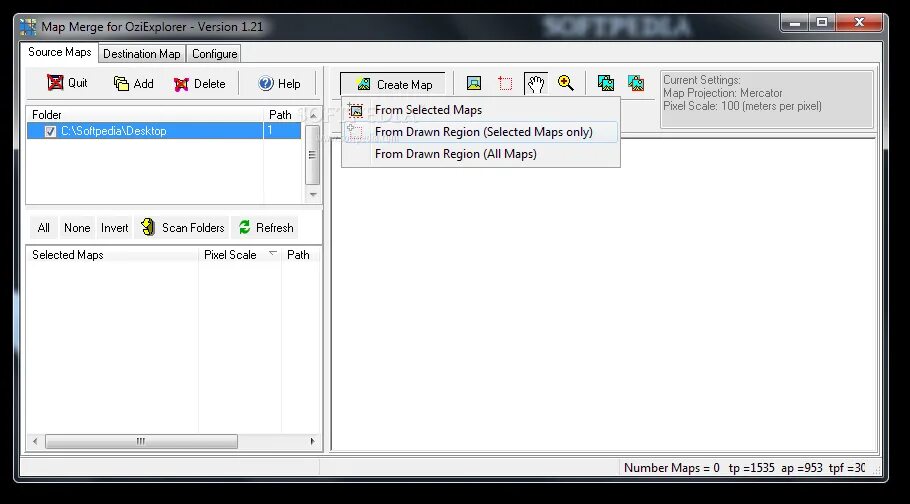The image size is (910, 504).
Task: Select the magnifier zoom-in tool
Action: click(x=565, y=83)
